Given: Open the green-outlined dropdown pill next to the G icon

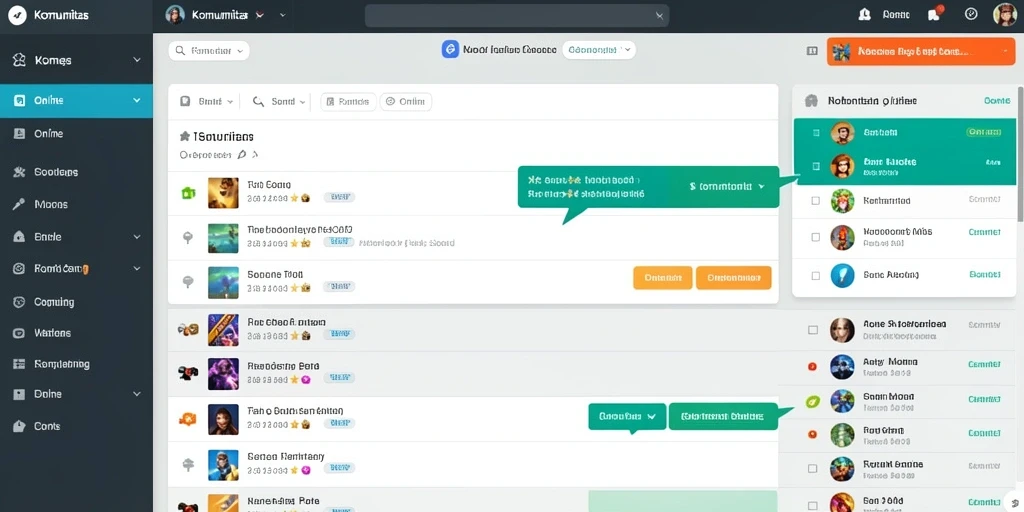Looking at the screenshot, I should pos(599,50).
